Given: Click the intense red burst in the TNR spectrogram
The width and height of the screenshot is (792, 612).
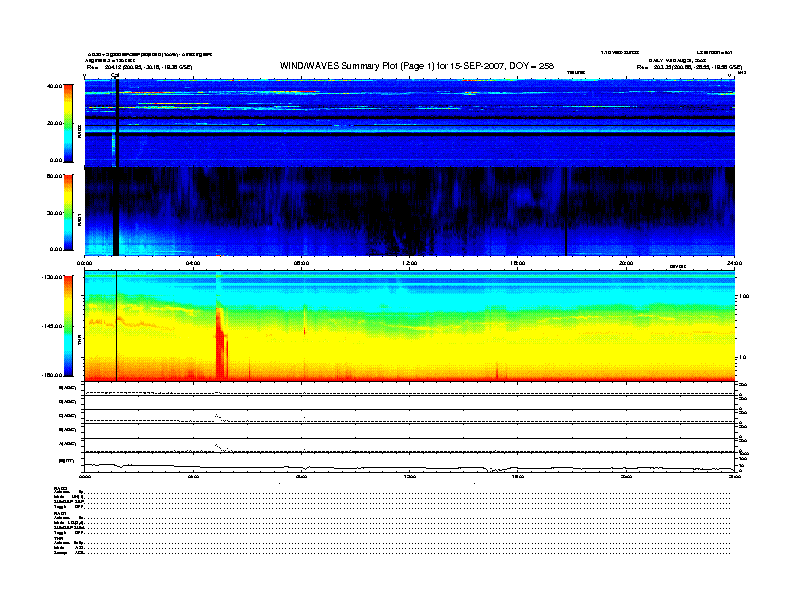Looking at the screenshot, I should point(221,343).
